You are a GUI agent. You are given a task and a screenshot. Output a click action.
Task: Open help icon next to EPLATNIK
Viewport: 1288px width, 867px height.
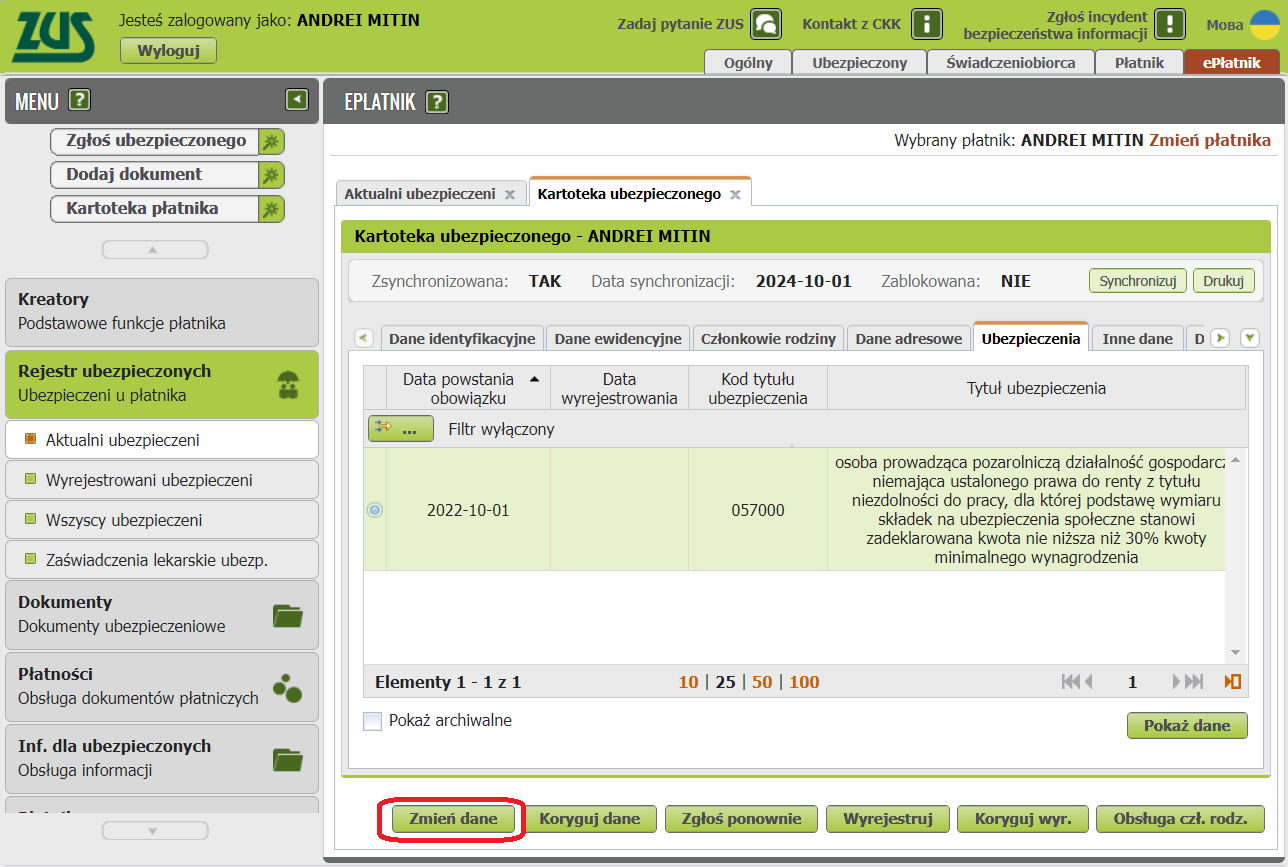[x=437, y=101]
